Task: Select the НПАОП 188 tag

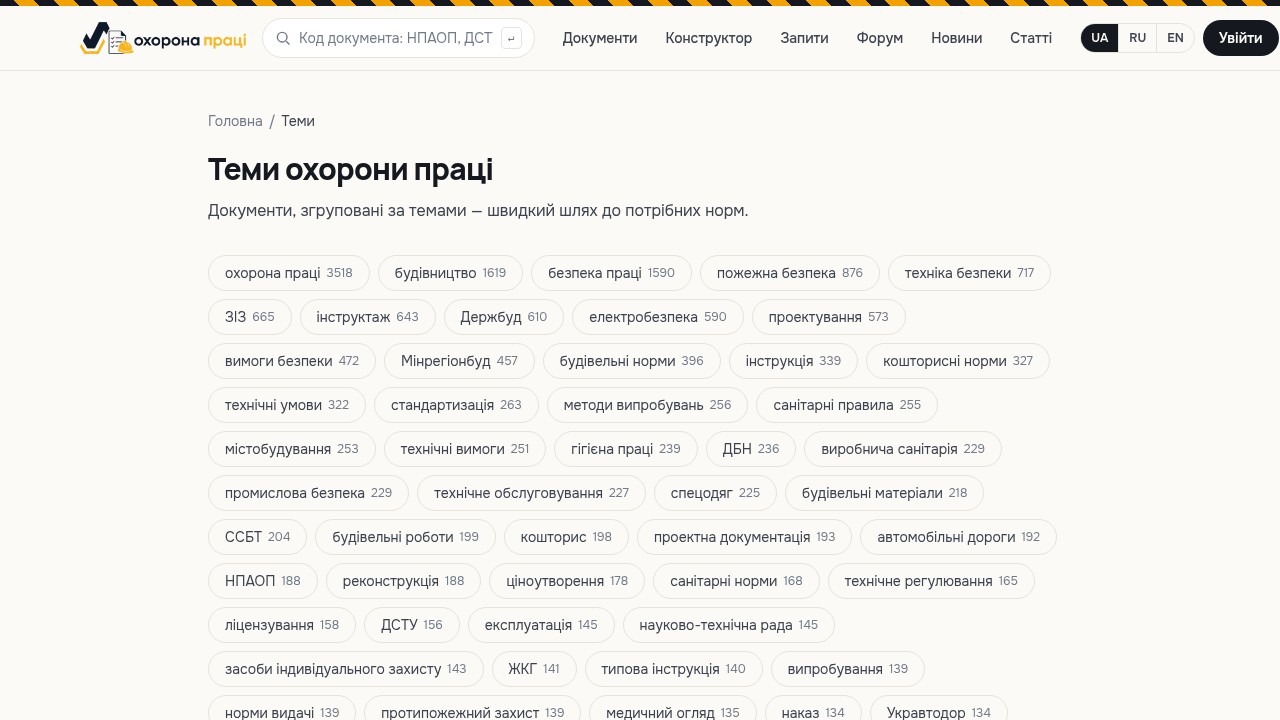Action: [x=263, y=581]
